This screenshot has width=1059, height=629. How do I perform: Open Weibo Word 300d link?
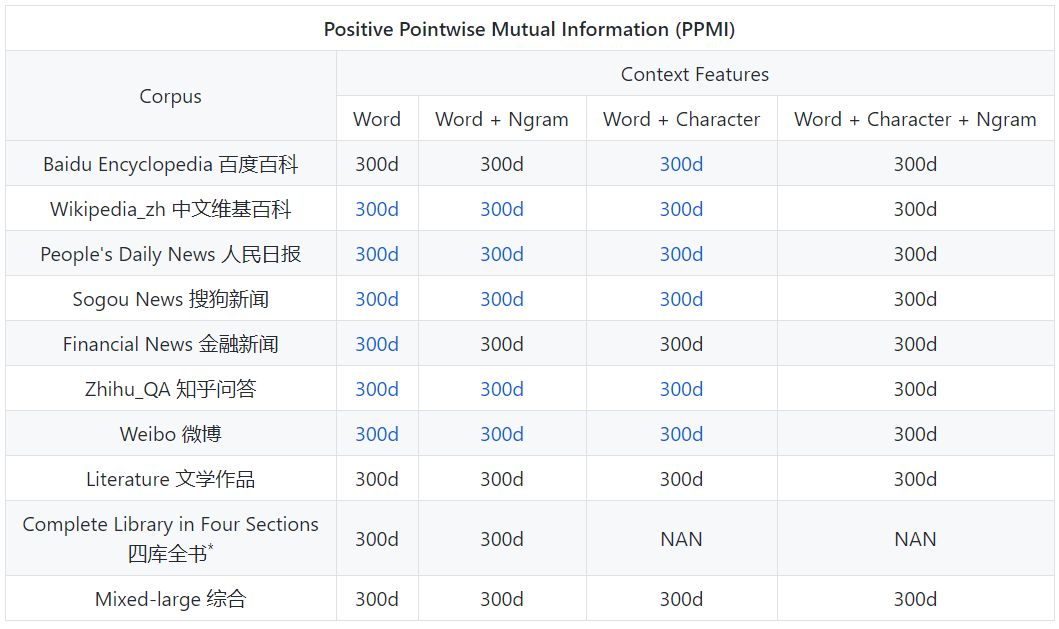[377, 434]
